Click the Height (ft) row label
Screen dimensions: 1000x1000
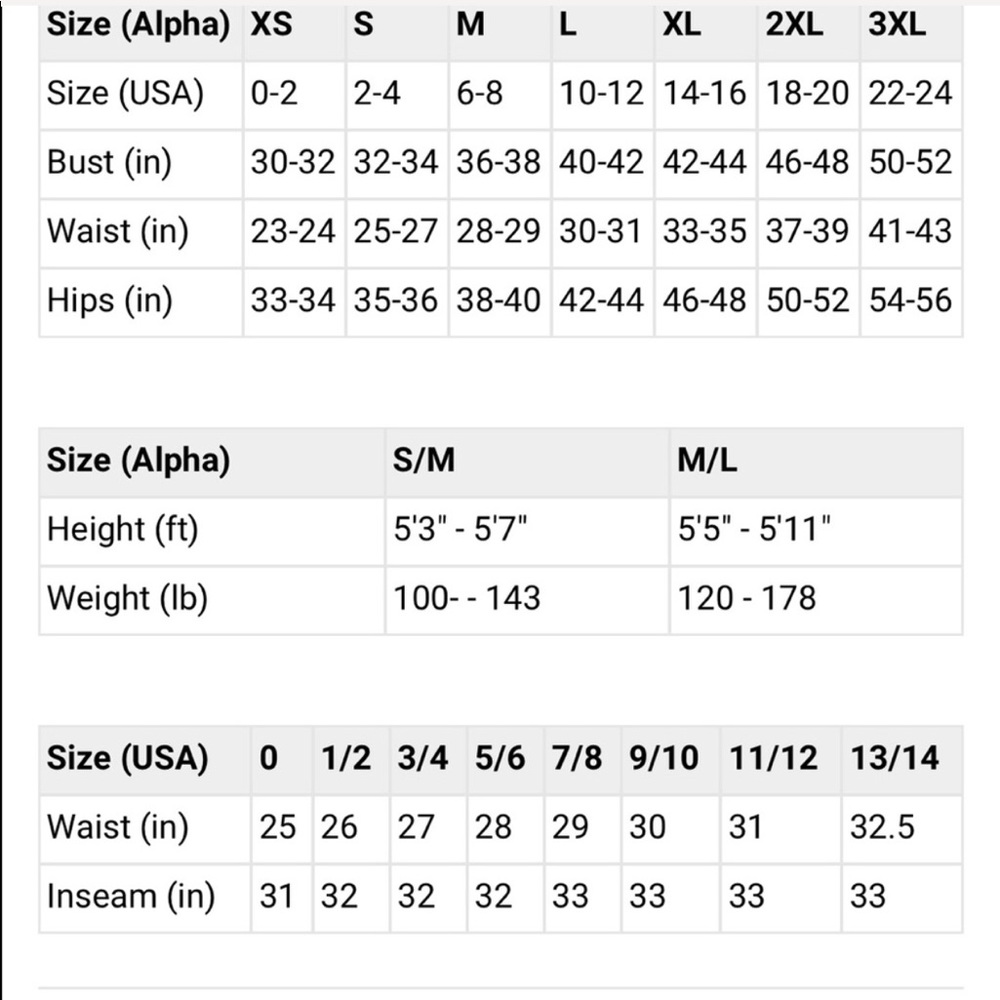(x=123, y=529)
